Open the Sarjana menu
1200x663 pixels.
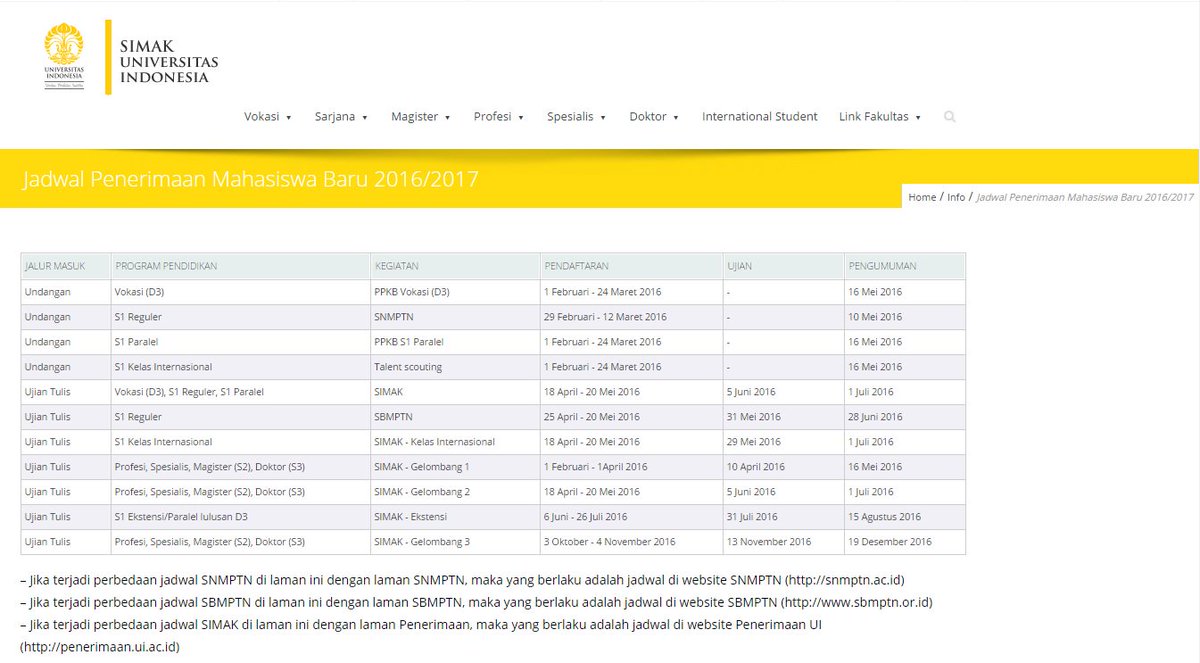(x=342, y=117)
